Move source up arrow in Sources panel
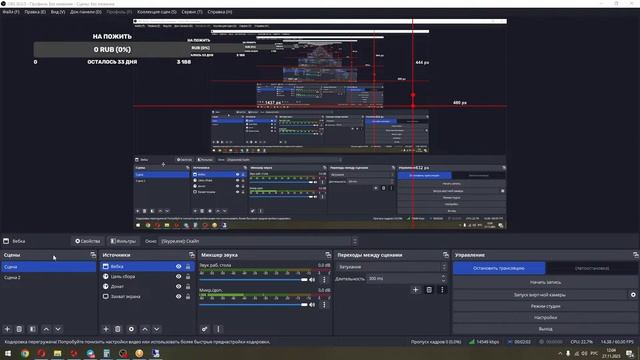The width and height of the screenshot is (640, 360). tap(145, 329)
